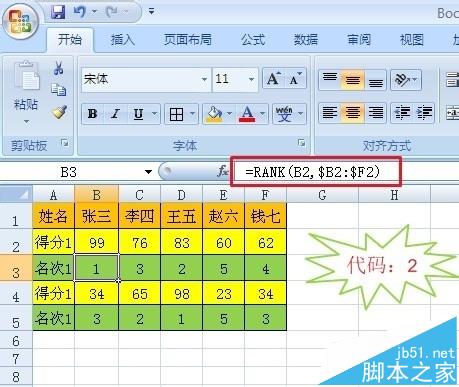
Task: Toggle underline formatting
Action: 138,114
